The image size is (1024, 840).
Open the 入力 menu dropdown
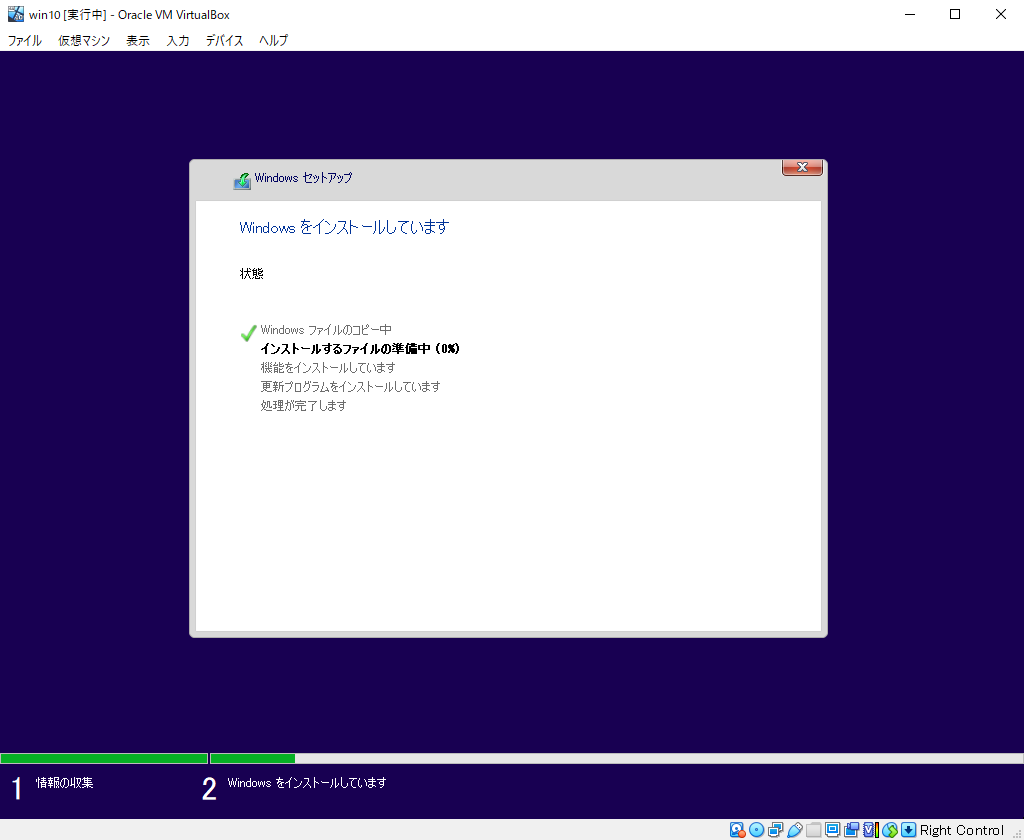point(177,41)
